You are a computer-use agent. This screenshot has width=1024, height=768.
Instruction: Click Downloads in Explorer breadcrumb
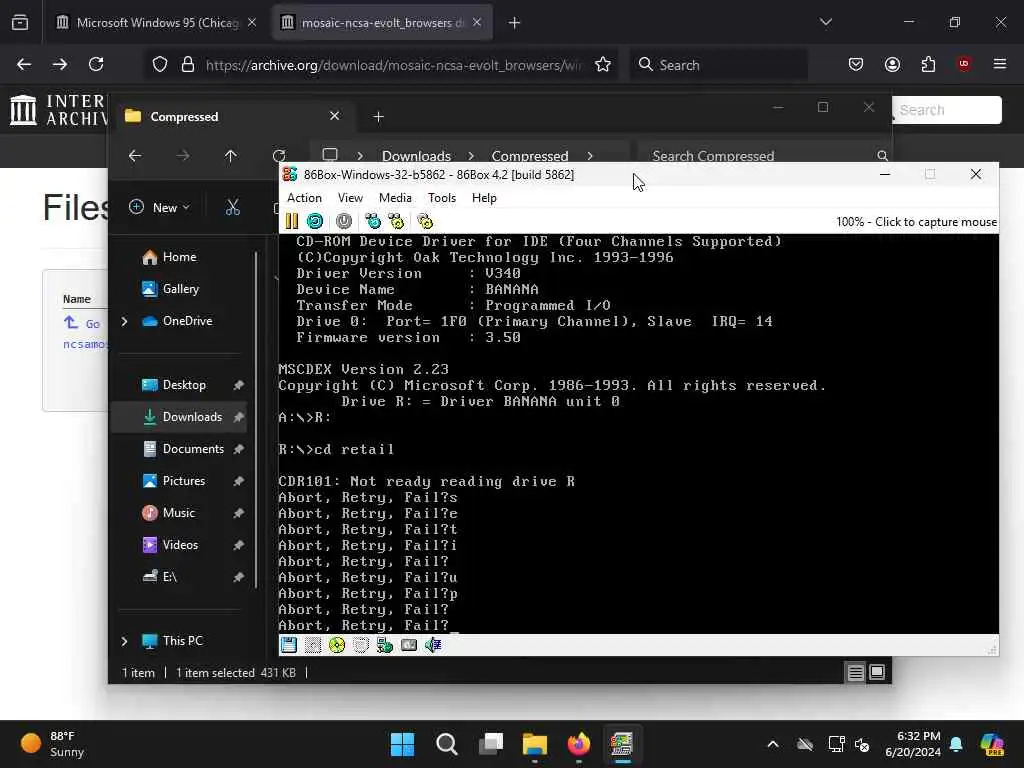416,157
